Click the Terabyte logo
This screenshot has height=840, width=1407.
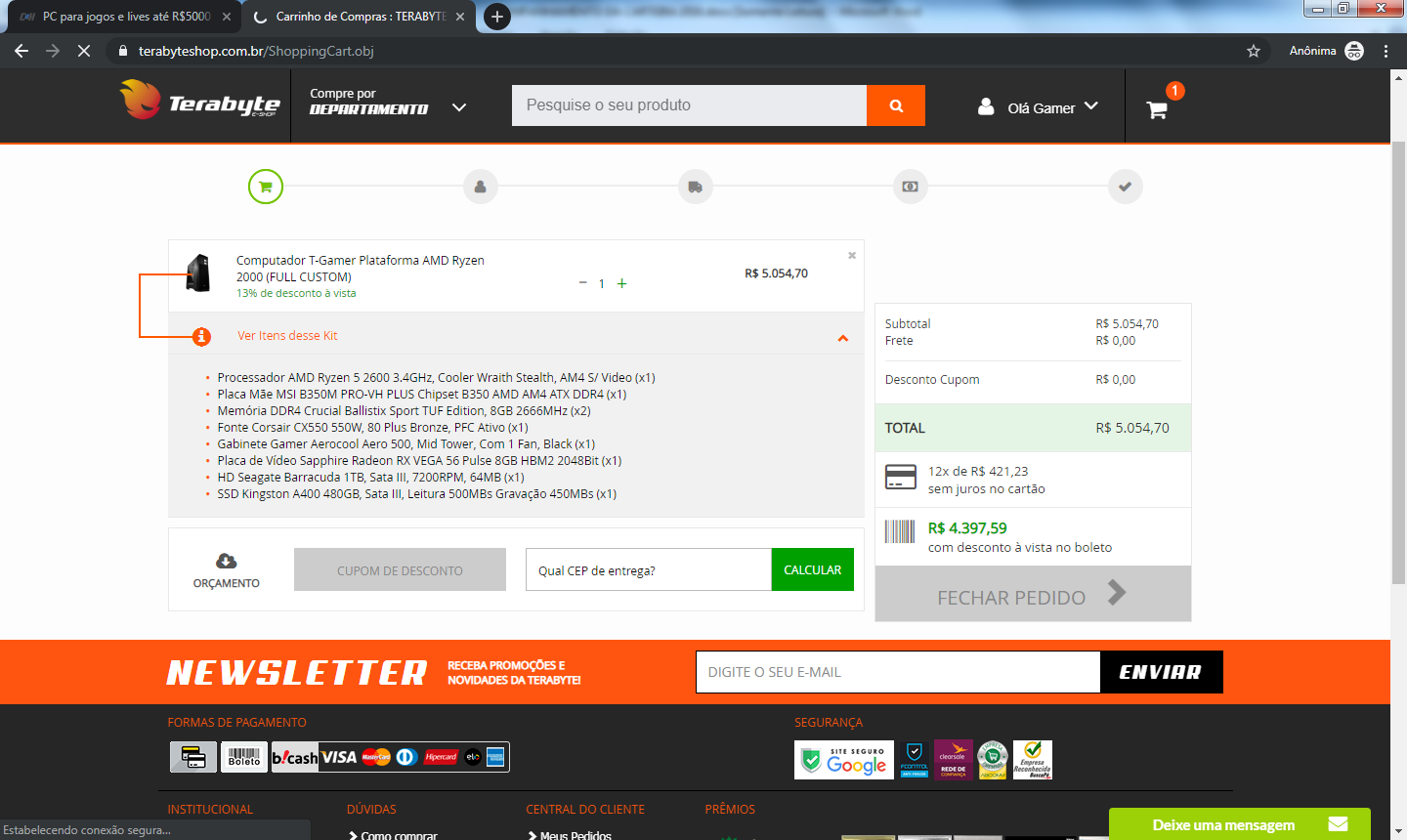coord(200,101)
